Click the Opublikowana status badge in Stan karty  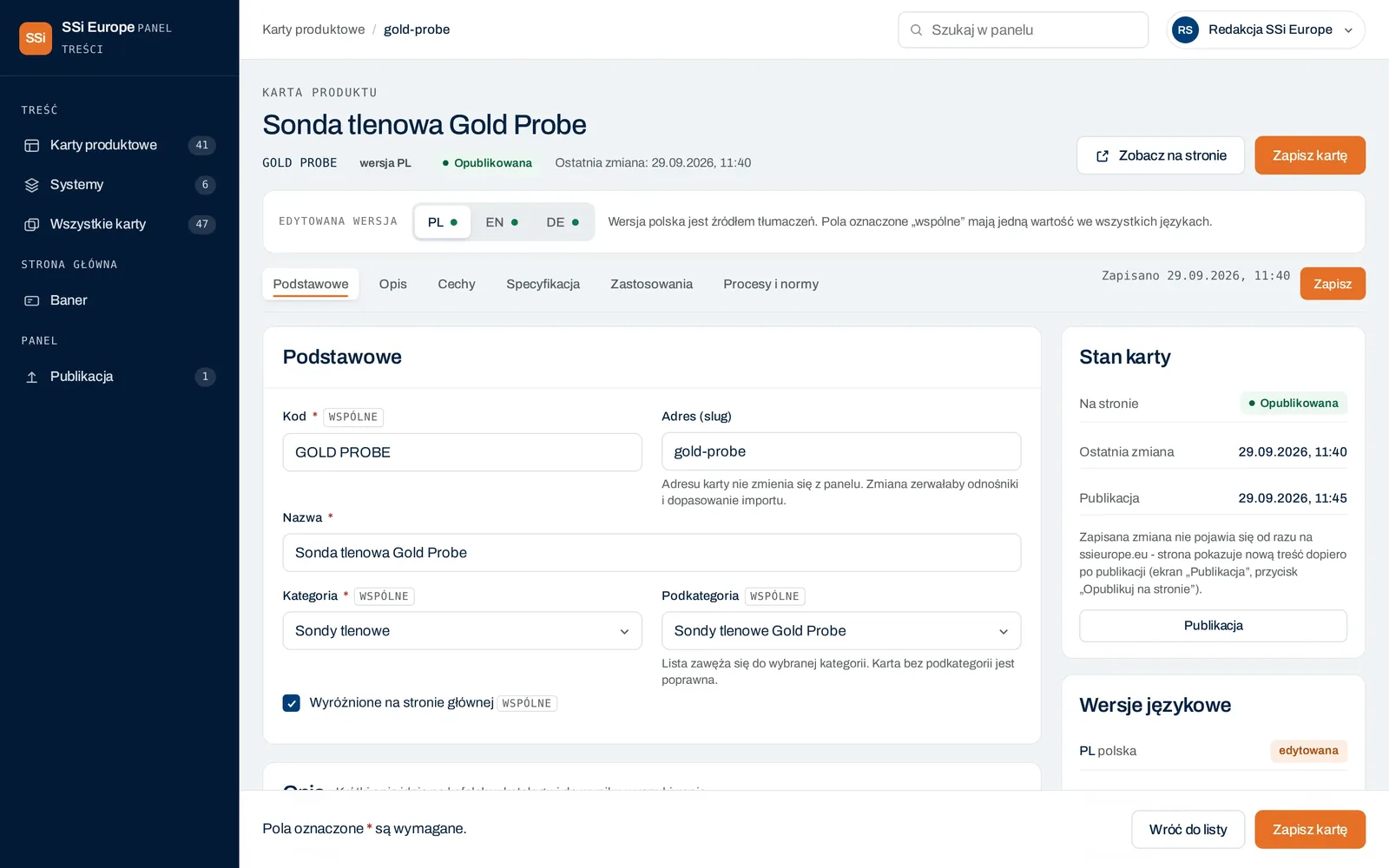click(1294, 404)
